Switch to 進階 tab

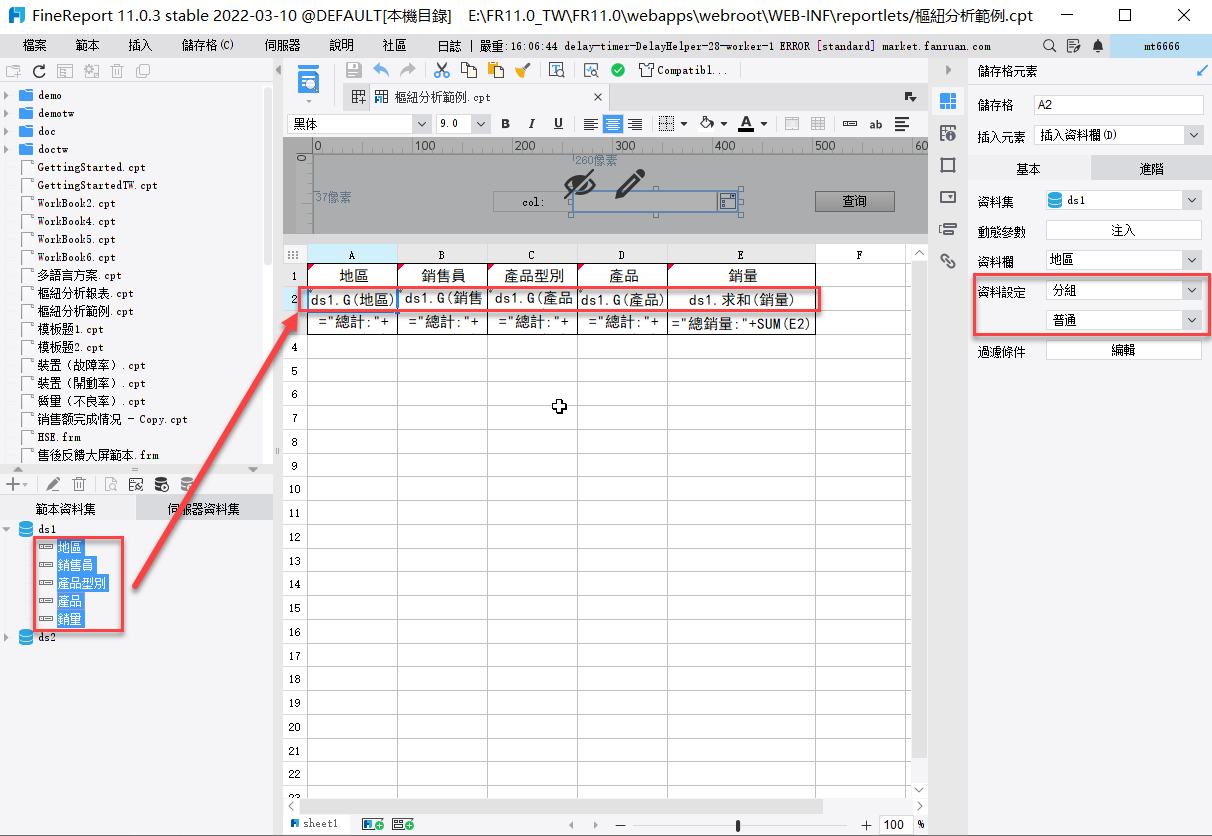click(1151, 169)
